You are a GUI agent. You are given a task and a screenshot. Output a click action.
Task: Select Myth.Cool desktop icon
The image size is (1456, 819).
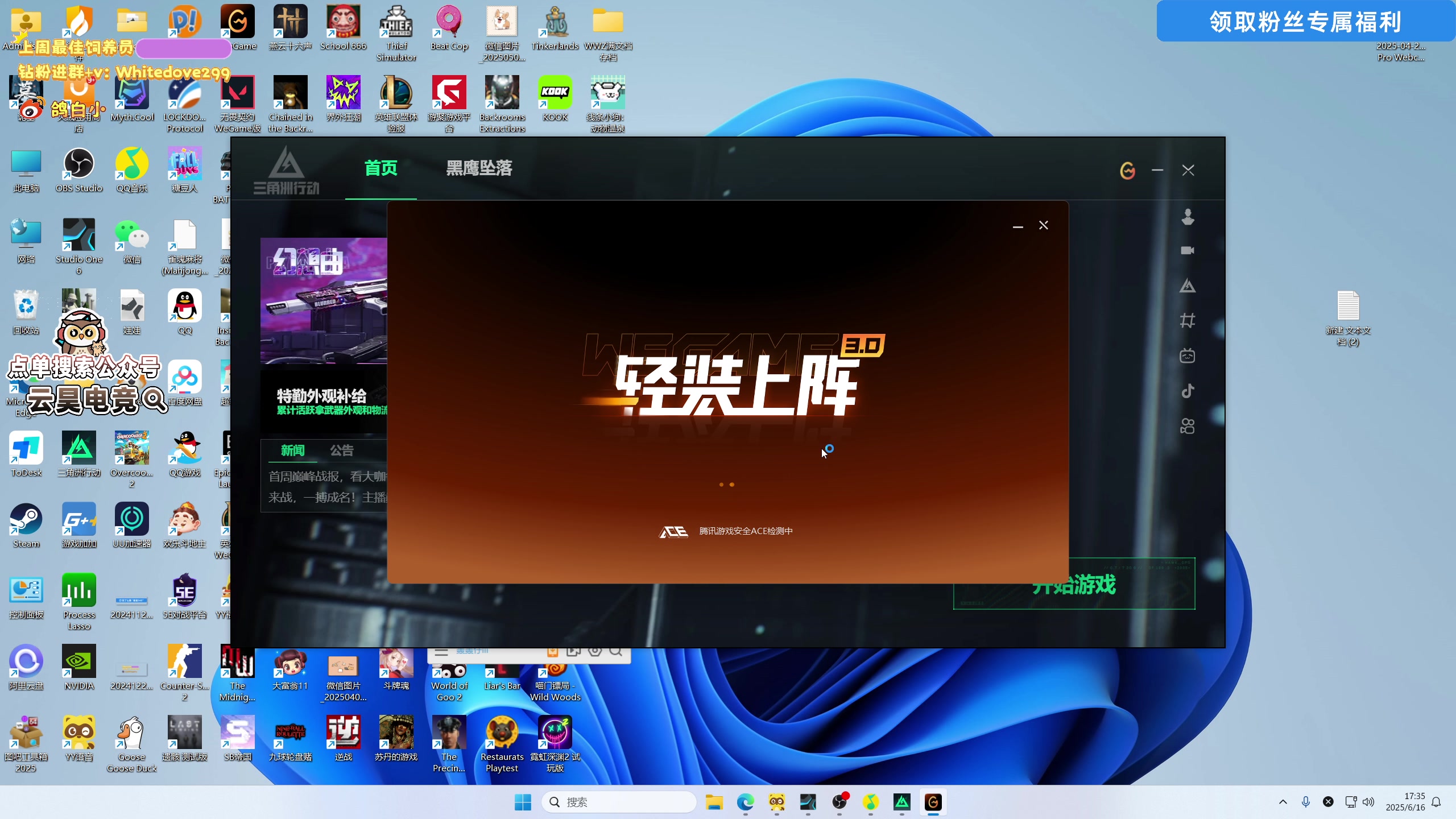click(132, 99)
